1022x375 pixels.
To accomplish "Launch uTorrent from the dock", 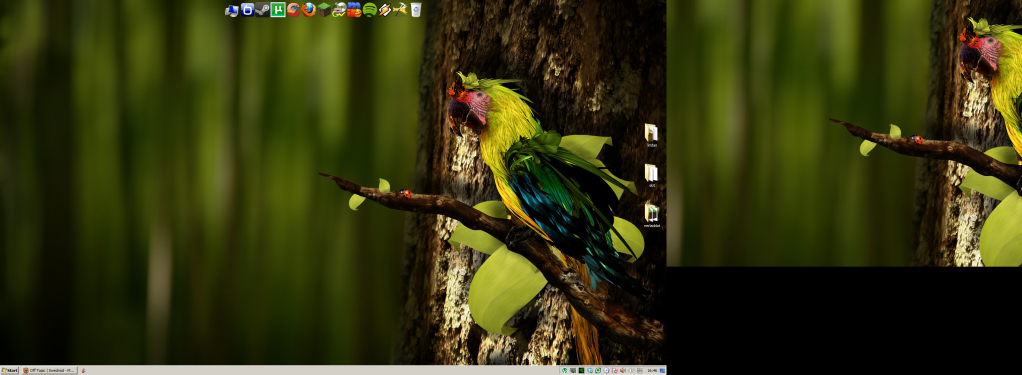I will pyautogui.click(x=278, y=10).
